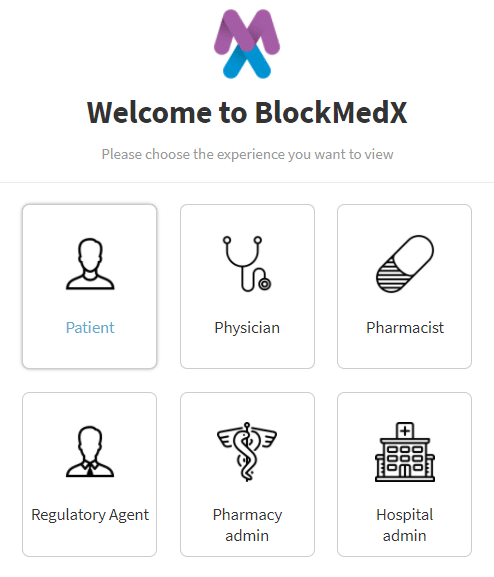494x577 pixels.
Task: Click the Welcome to BlockMedX heading
Action: click(x=247, y=112)
